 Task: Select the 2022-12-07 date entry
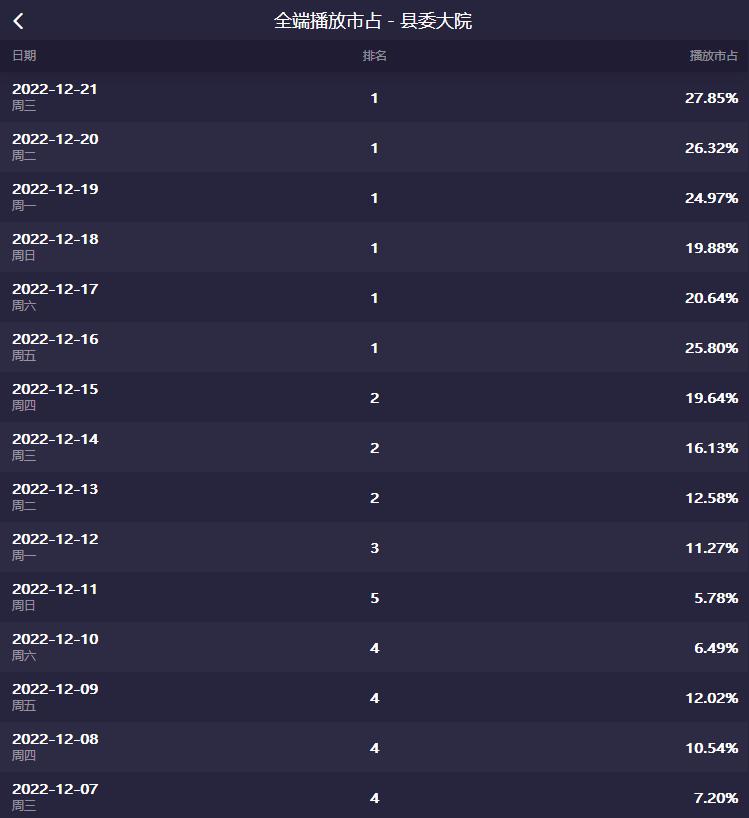coord(55,789)
